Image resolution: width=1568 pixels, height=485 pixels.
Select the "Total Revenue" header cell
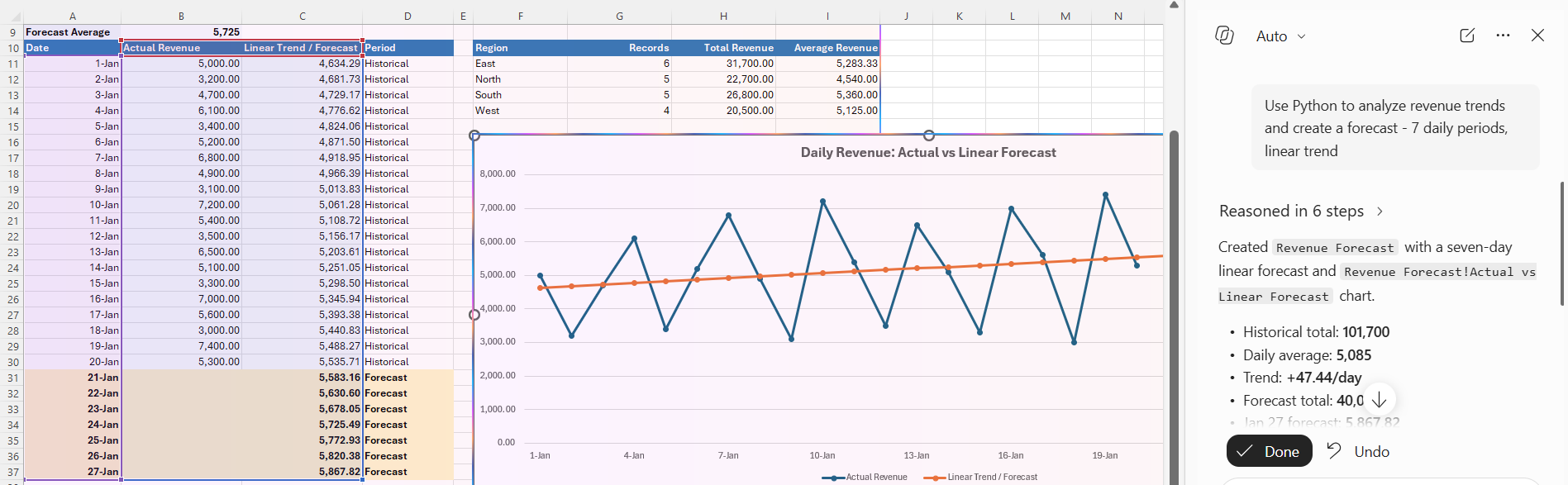pyautogui.click(x=723, y=48)
